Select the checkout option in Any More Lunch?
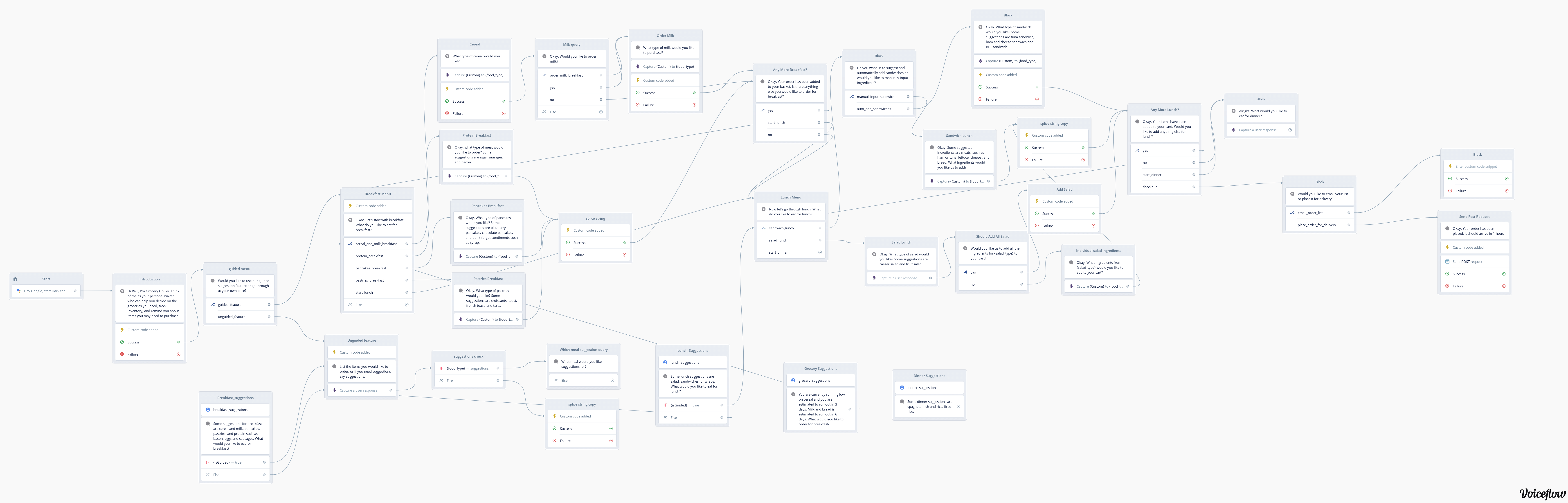 (1149, 187)
